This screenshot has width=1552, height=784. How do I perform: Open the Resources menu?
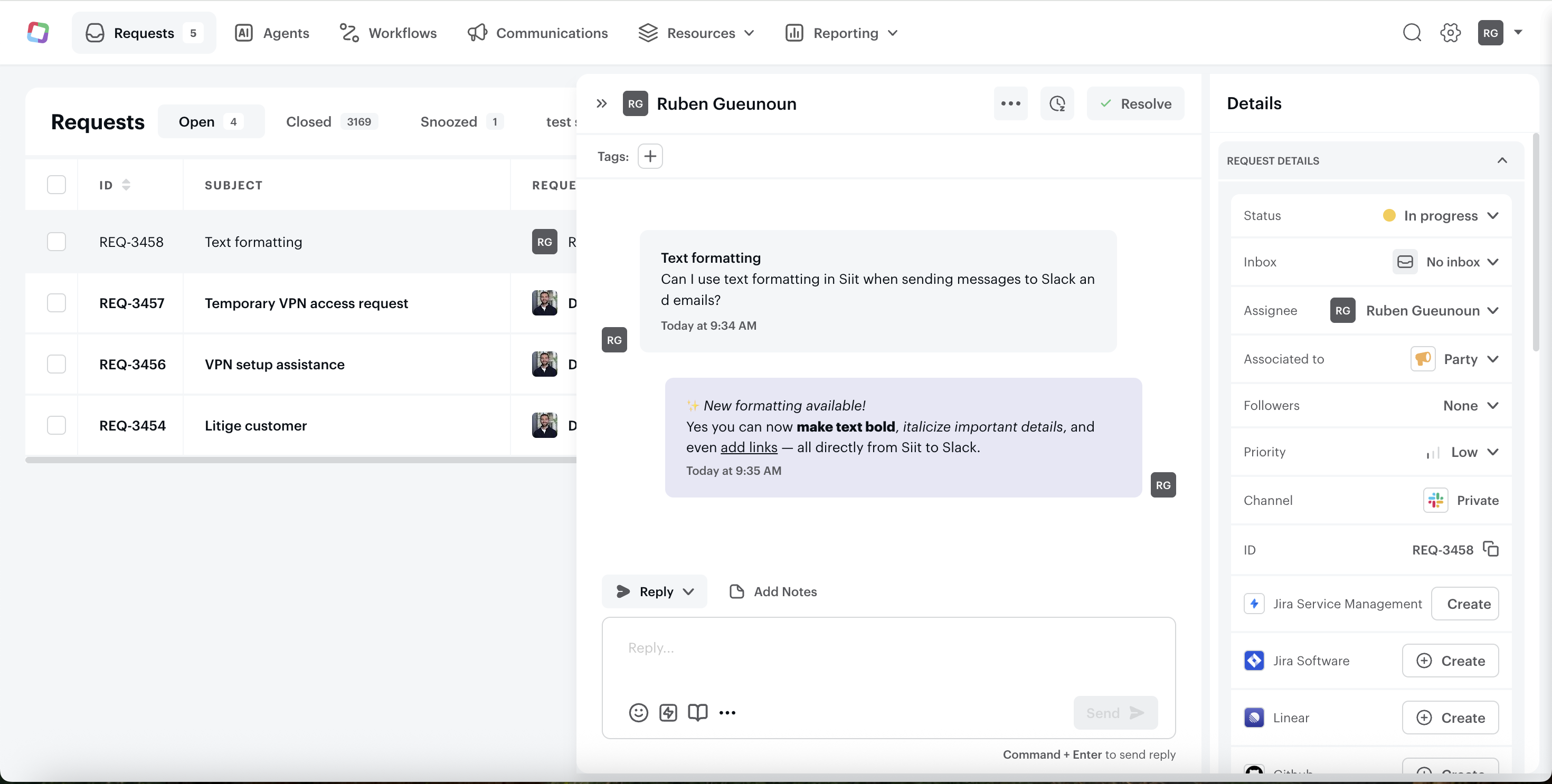click(696, 33)
